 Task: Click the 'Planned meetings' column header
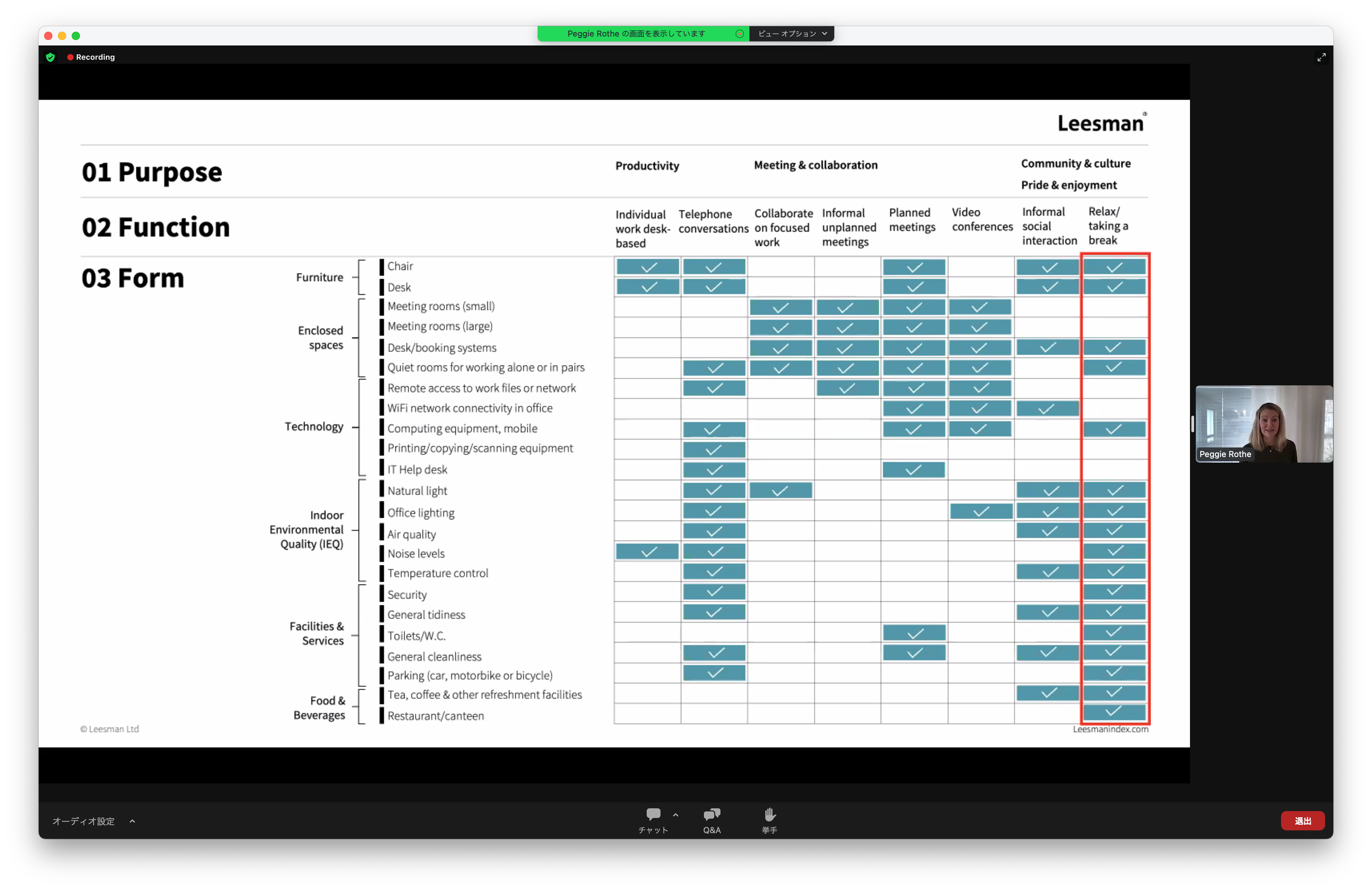(912, 220)
